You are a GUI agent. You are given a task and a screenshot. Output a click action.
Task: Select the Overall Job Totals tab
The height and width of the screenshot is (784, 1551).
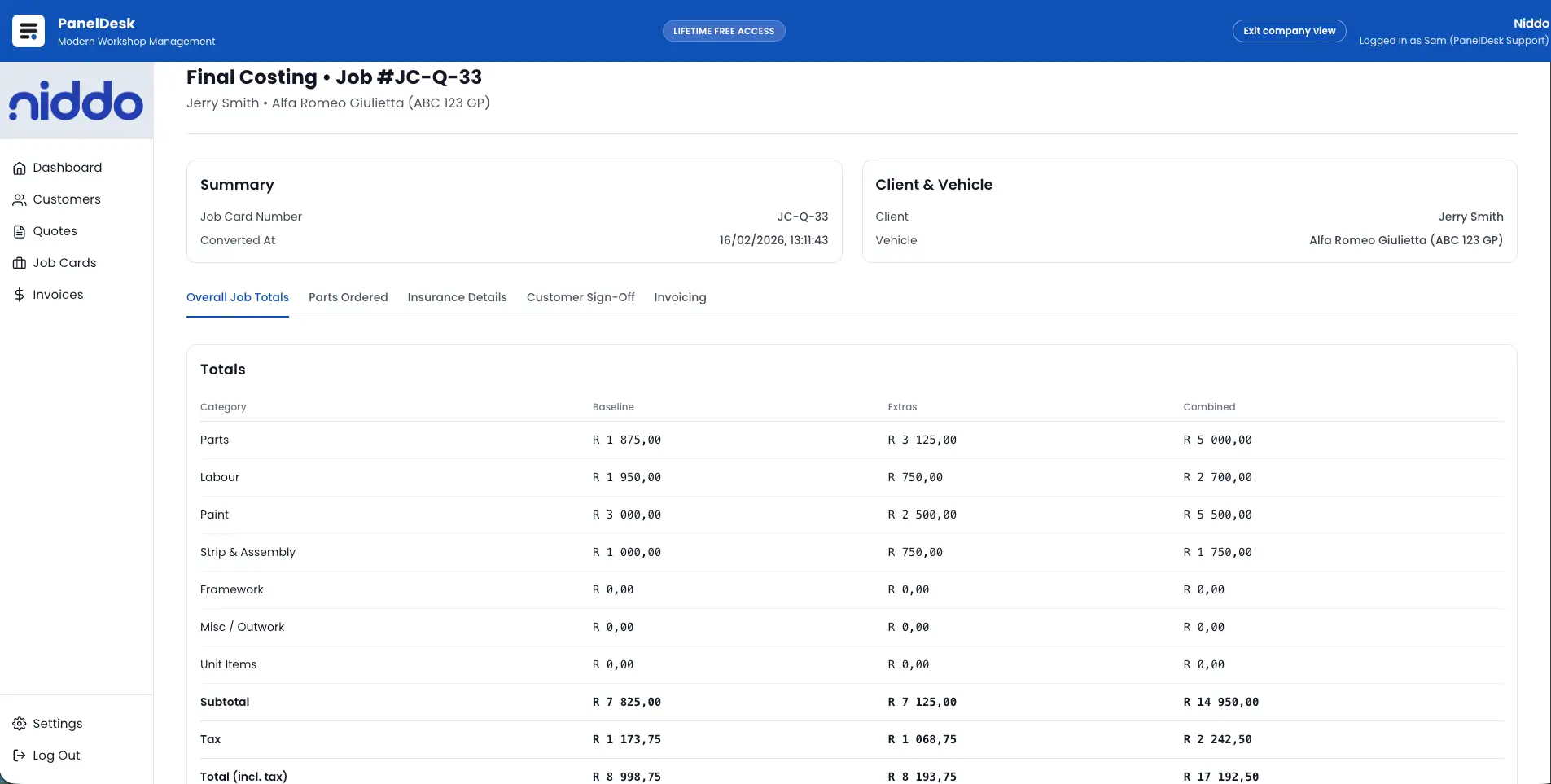237,297
